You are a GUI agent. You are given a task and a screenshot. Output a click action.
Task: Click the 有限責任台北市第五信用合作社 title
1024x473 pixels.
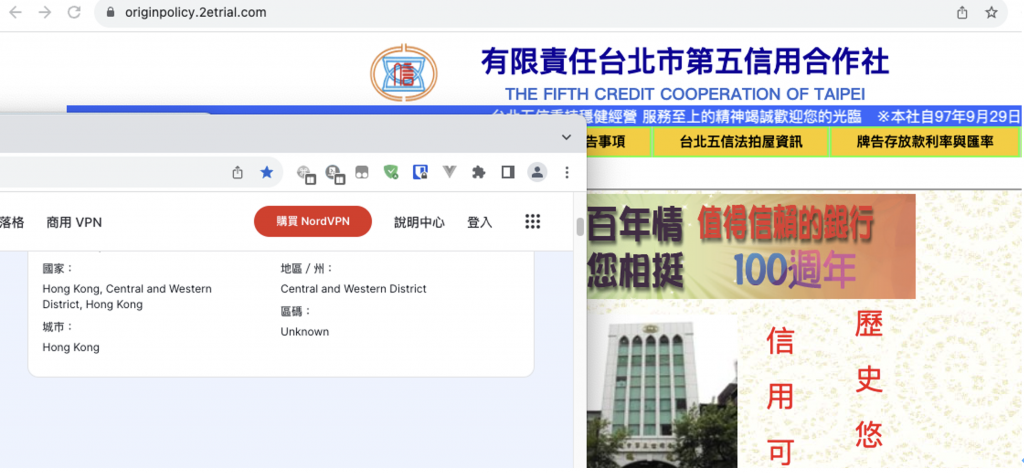(x=685, y=62)
